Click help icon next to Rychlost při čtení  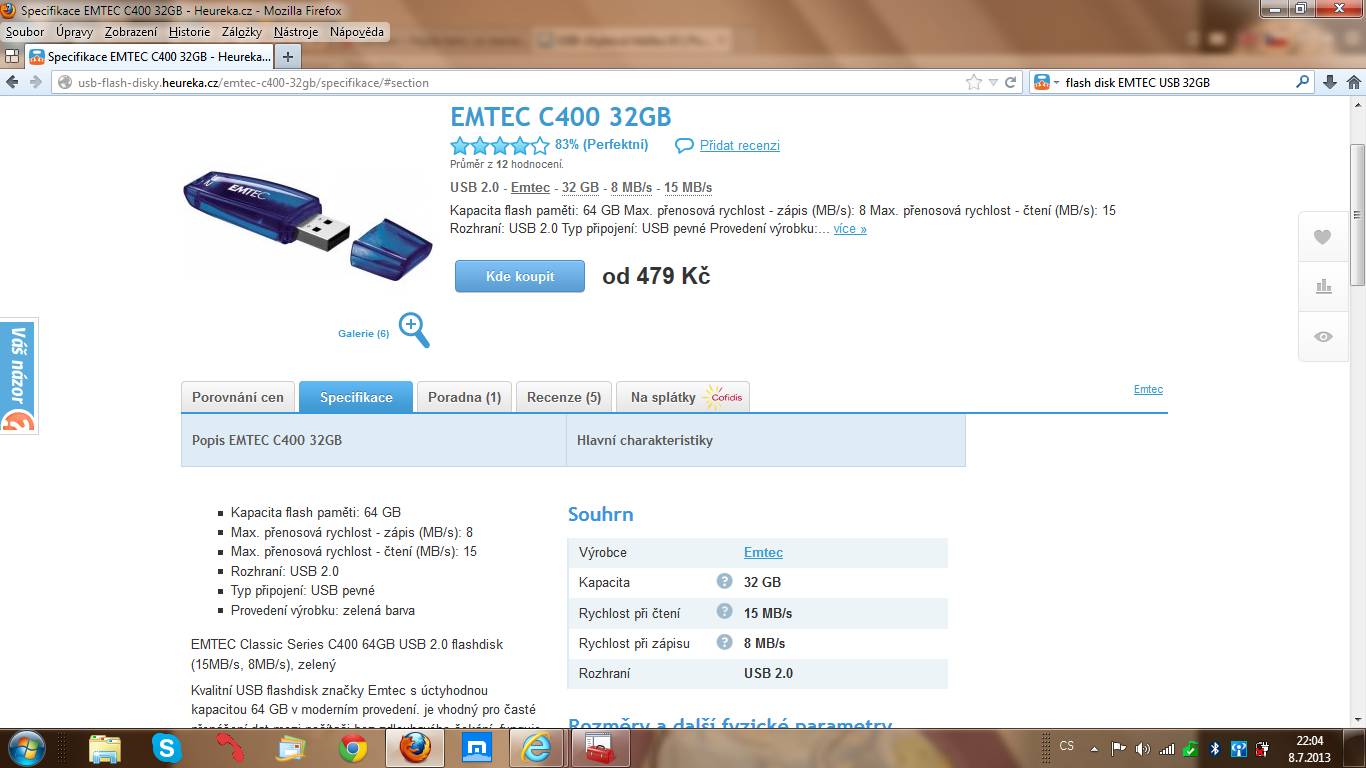(724, 611)
